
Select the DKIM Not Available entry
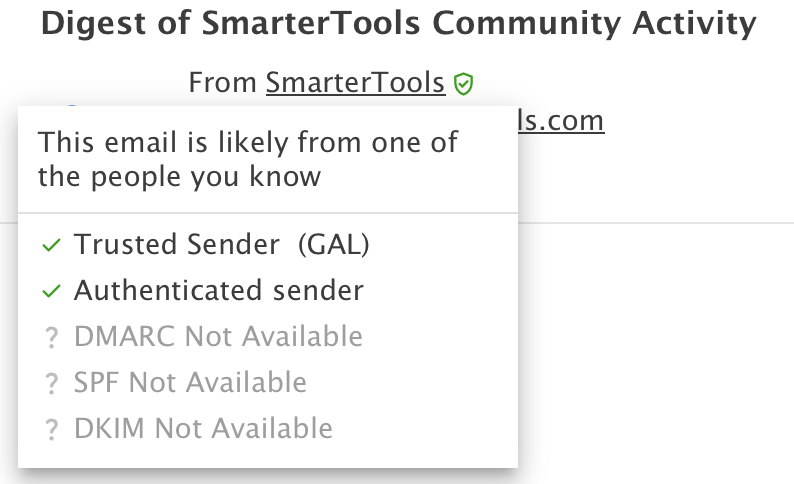[203, 430]
